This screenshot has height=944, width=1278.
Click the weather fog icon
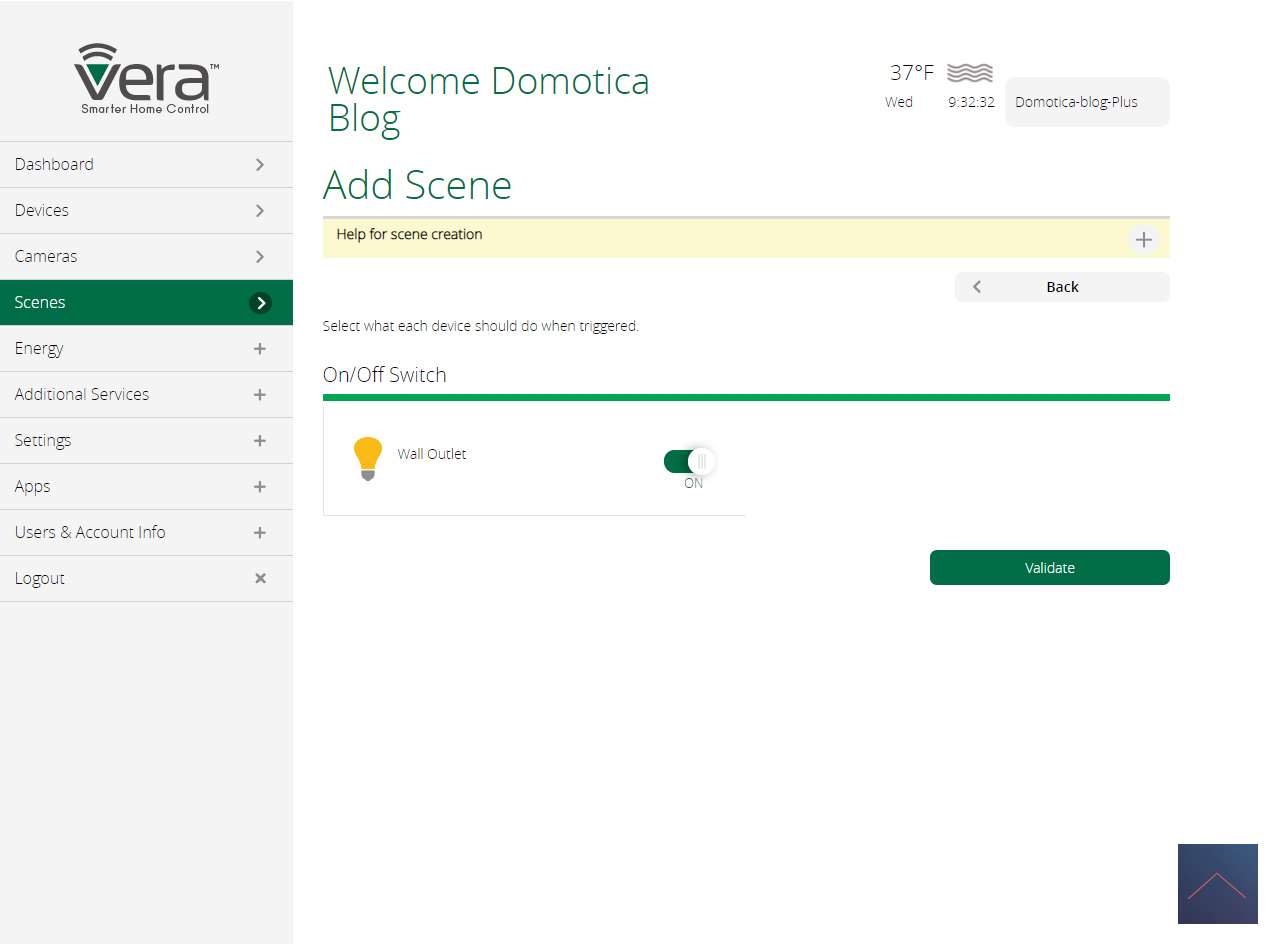(x=969, y=73)
